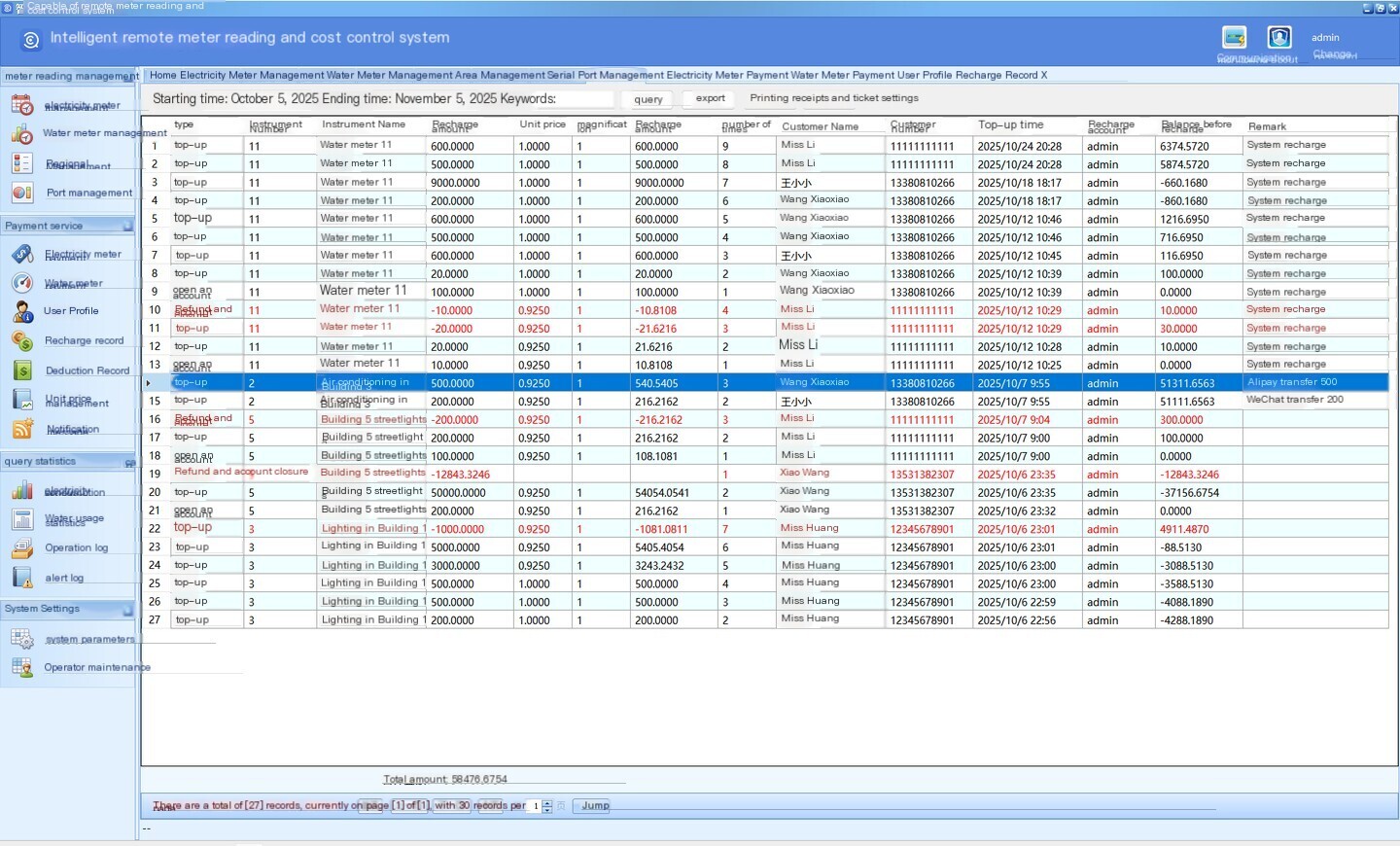The image size is (1400, 846).
Task: Collapse the Payment service section
Action: (127, 226)
